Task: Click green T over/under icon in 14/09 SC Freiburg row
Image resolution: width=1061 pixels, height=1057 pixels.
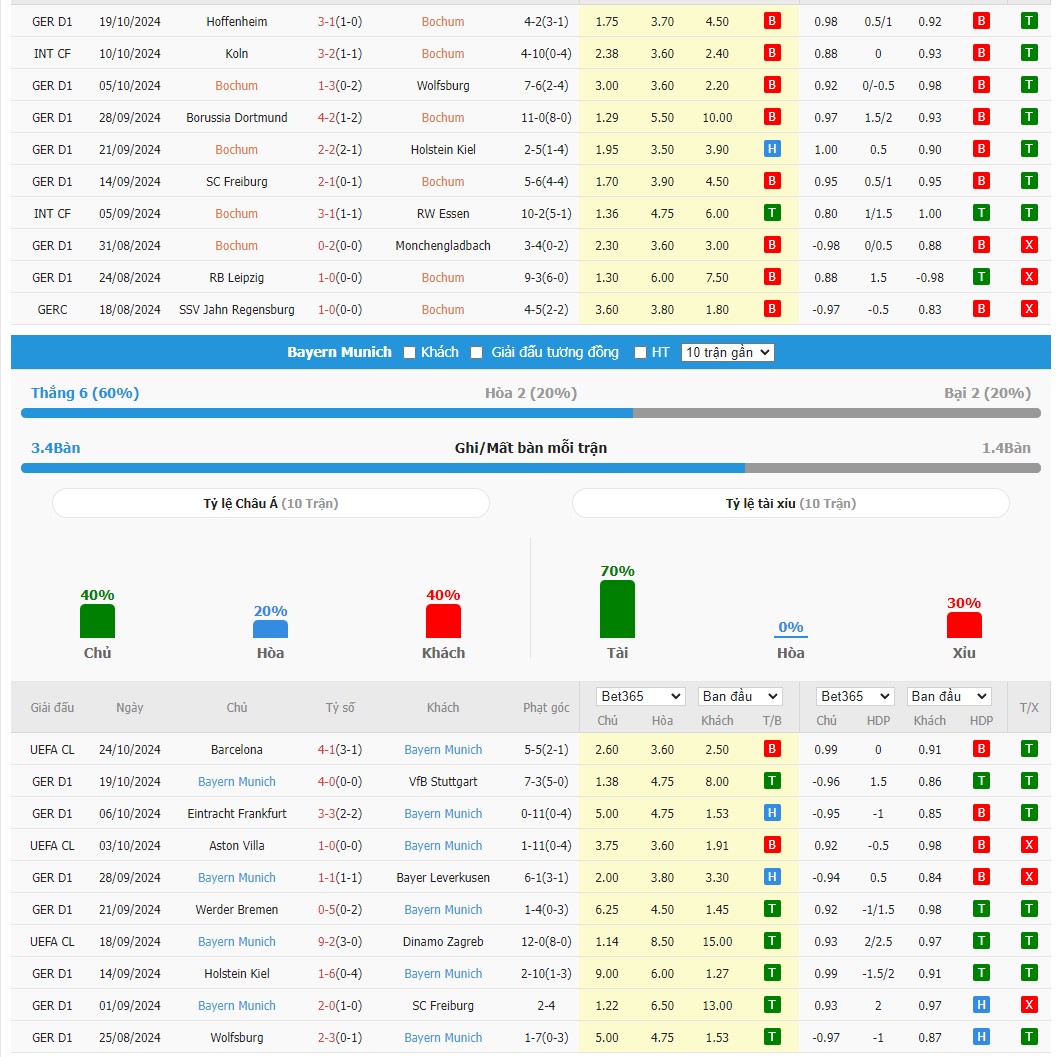Action: click(x=1029, y=181)
